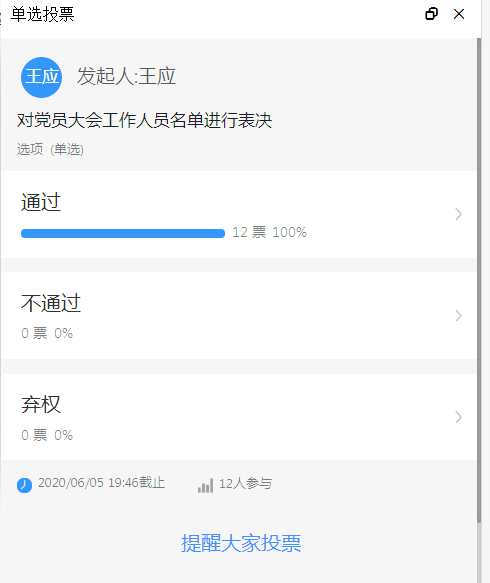
Task: Click the pop-out window icon
Action: (431, 14)
